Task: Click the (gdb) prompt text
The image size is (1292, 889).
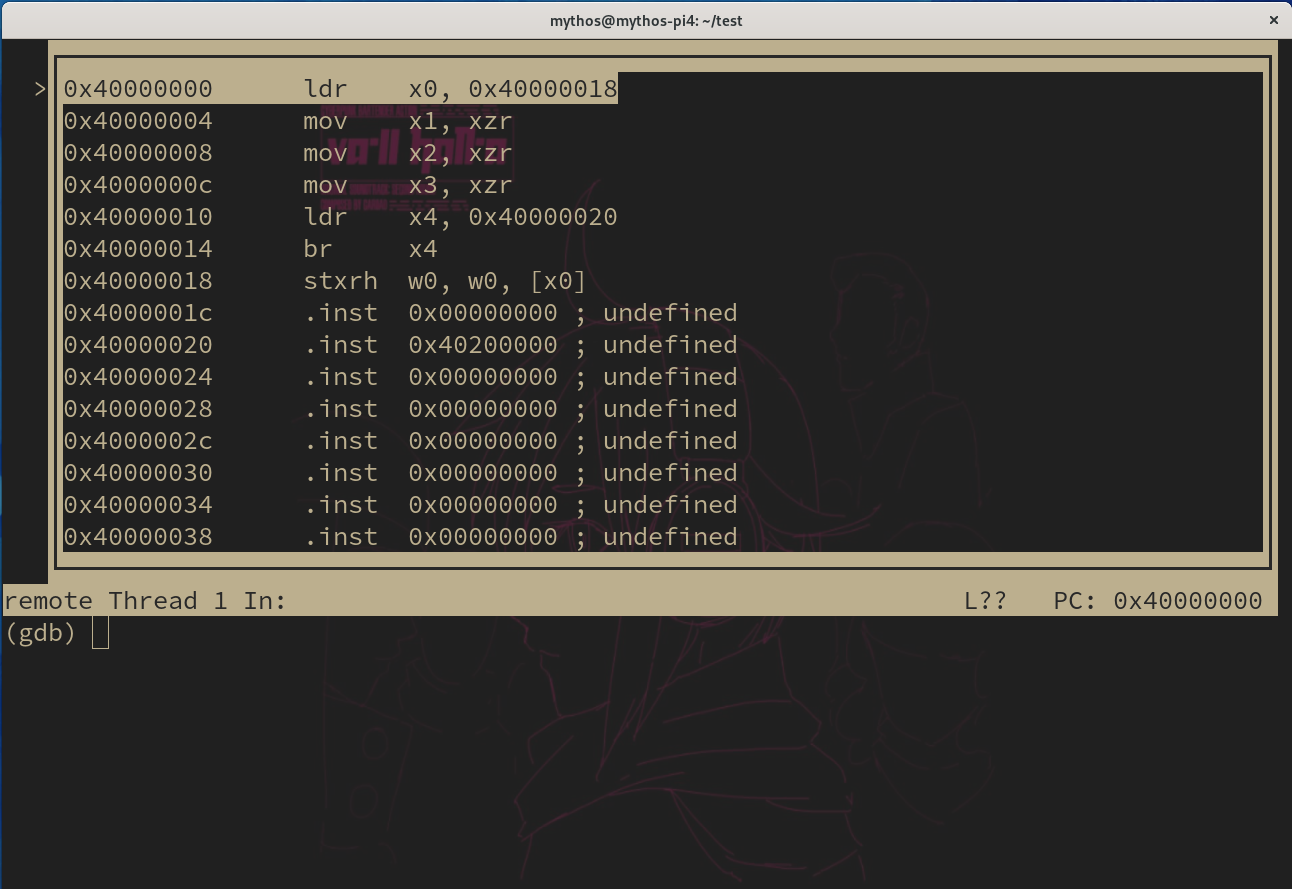Action: pos(41,633)
